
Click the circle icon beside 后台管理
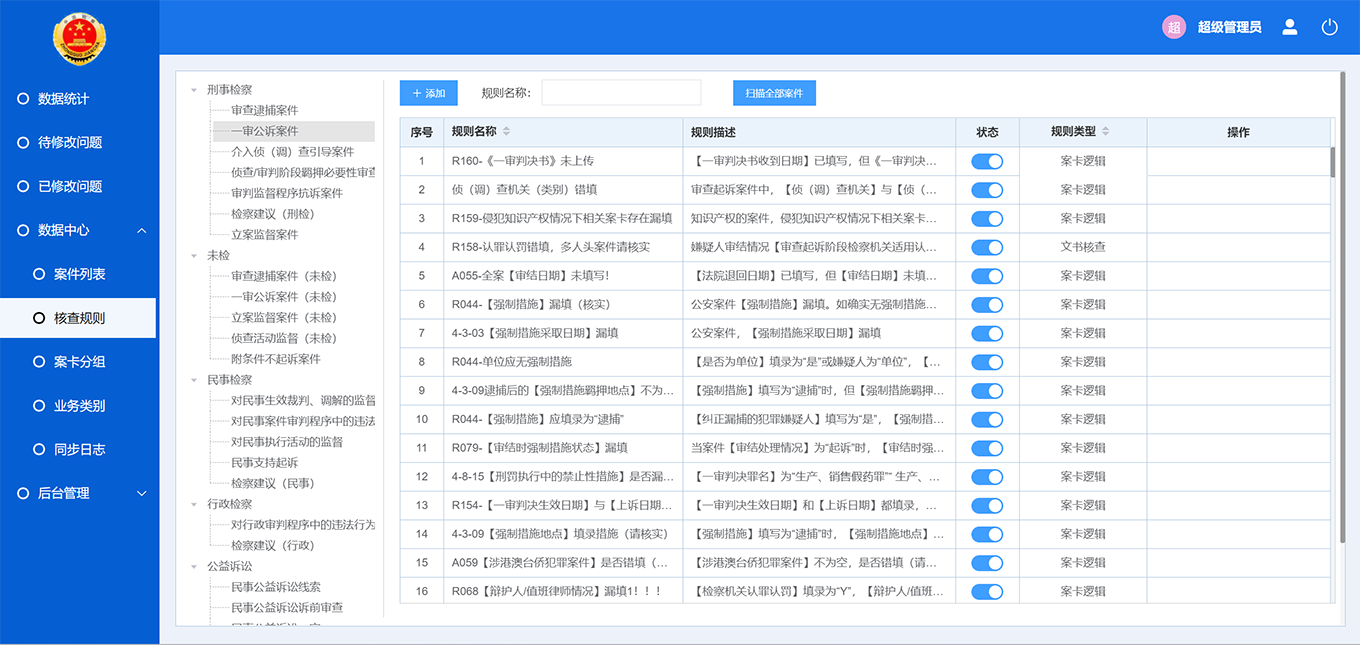click(24, 492)
